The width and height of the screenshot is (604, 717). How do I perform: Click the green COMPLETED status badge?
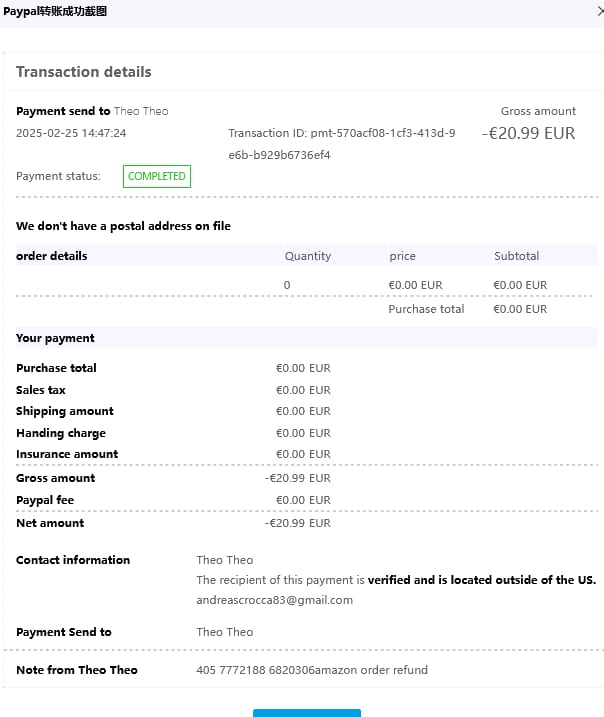[x=157, y=176]
